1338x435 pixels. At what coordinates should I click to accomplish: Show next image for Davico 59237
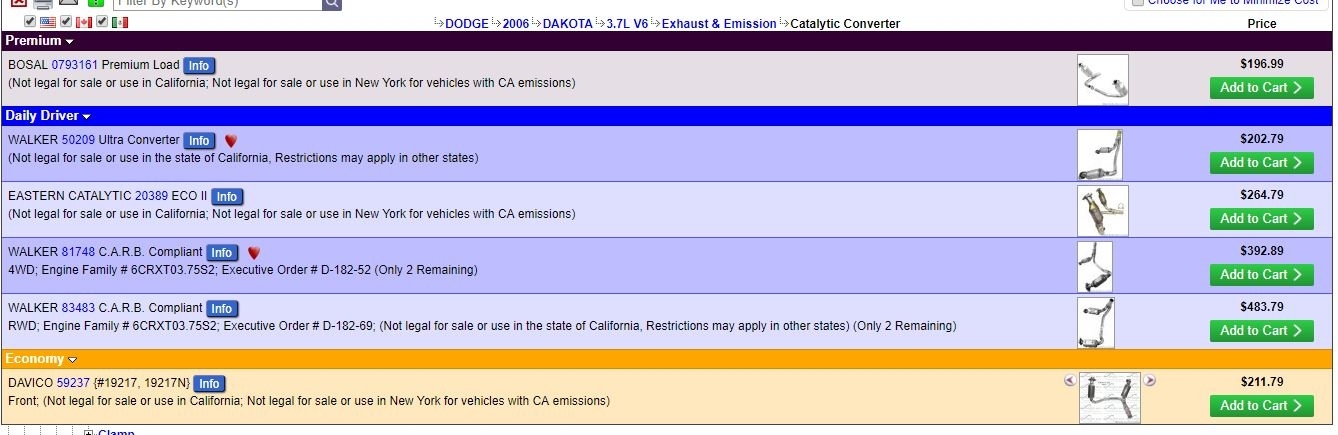(x=1150, y=381)
